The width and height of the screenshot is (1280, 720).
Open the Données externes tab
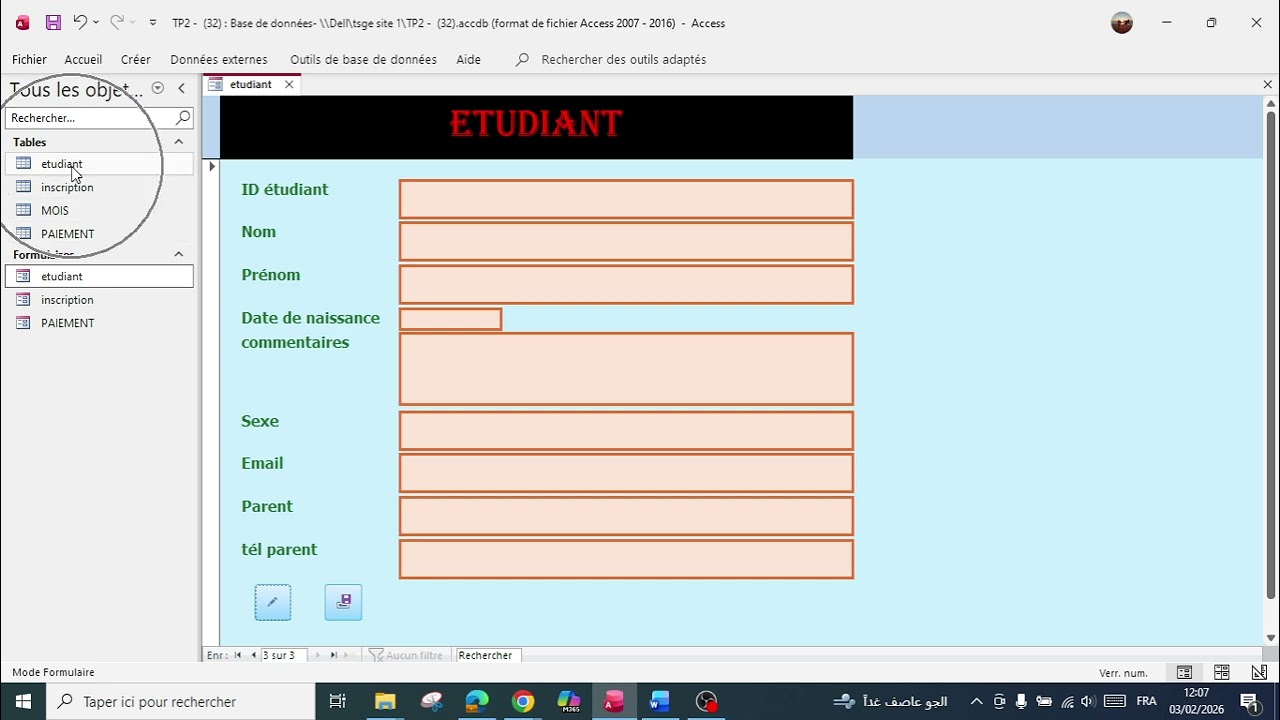click(x=219, y=59)
